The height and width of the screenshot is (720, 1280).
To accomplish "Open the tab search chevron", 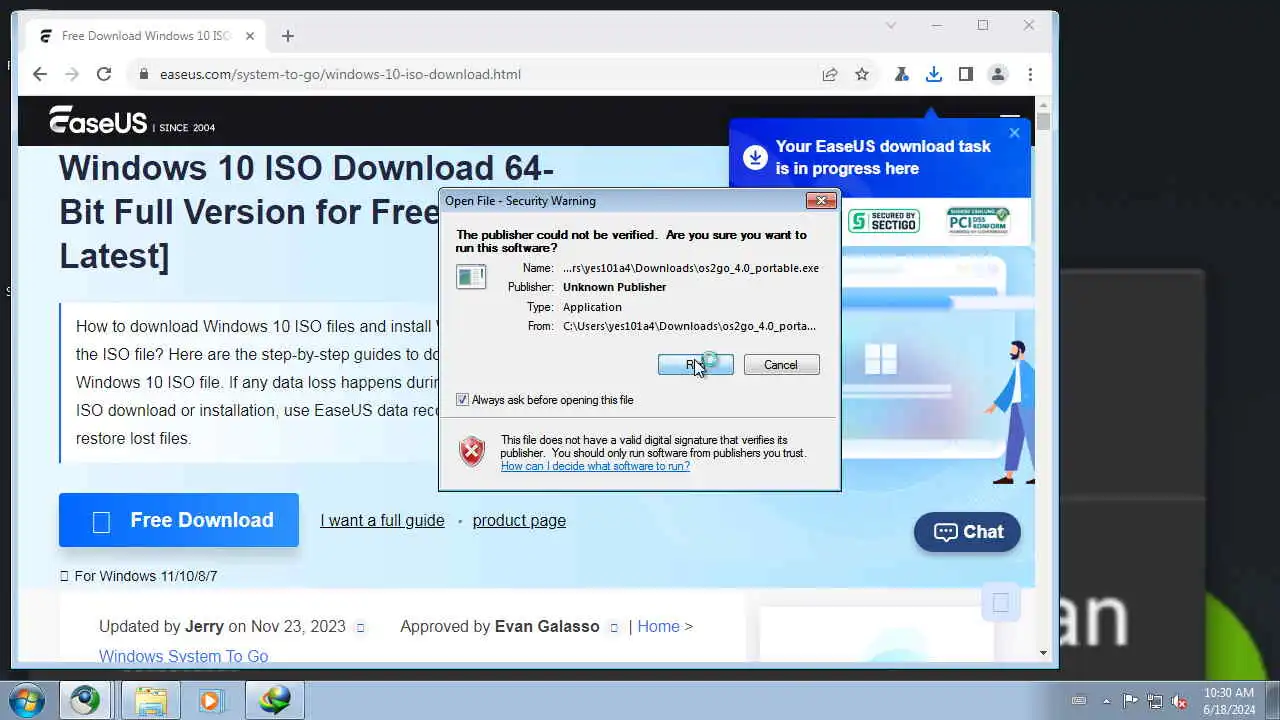I will pos(891,25).
